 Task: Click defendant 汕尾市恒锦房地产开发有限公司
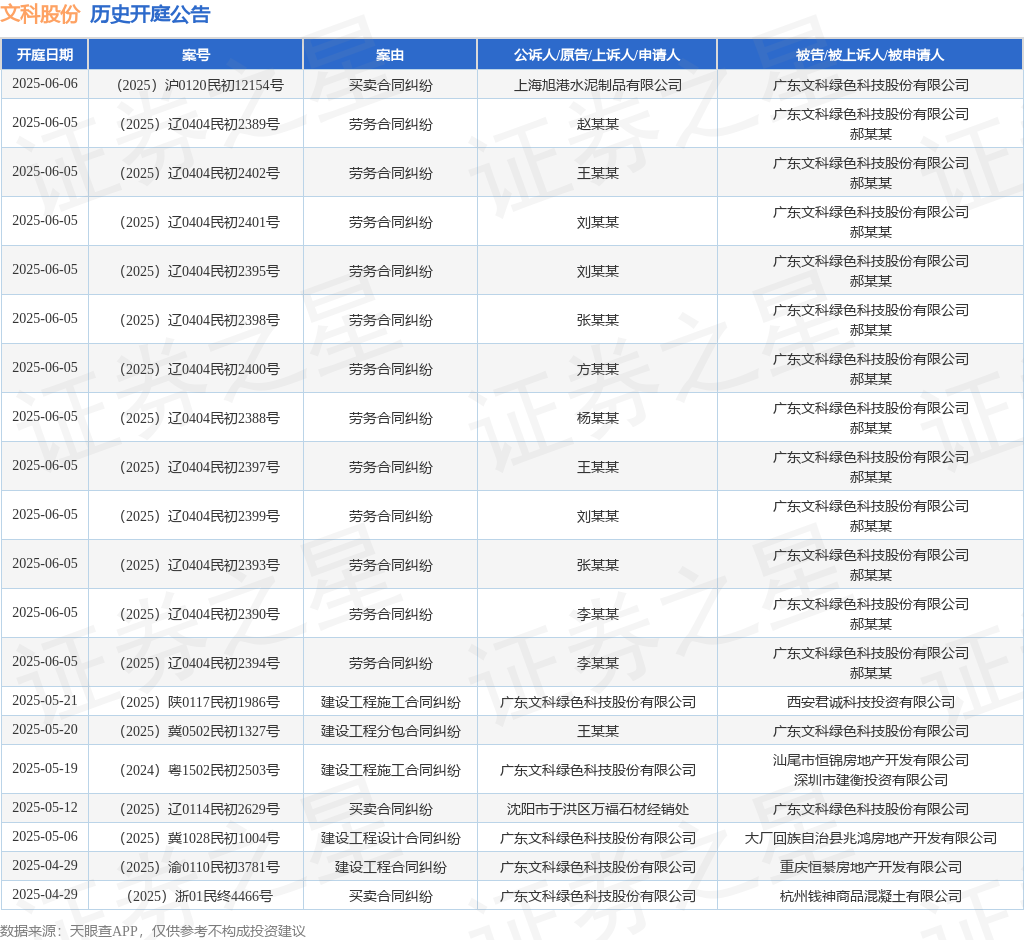[x=871, y=760]
